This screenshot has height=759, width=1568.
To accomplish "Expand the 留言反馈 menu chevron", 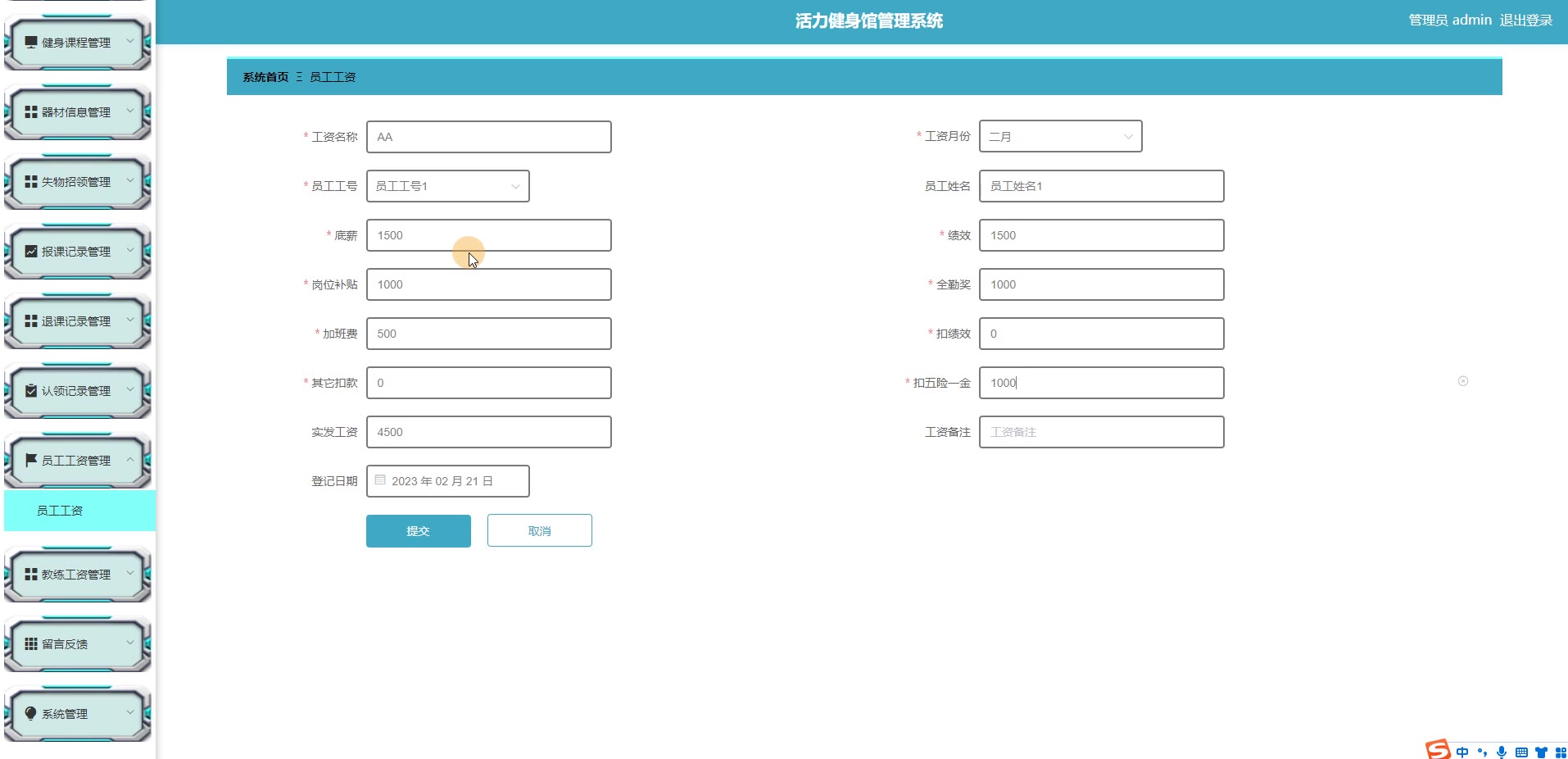I will point(129,643).
